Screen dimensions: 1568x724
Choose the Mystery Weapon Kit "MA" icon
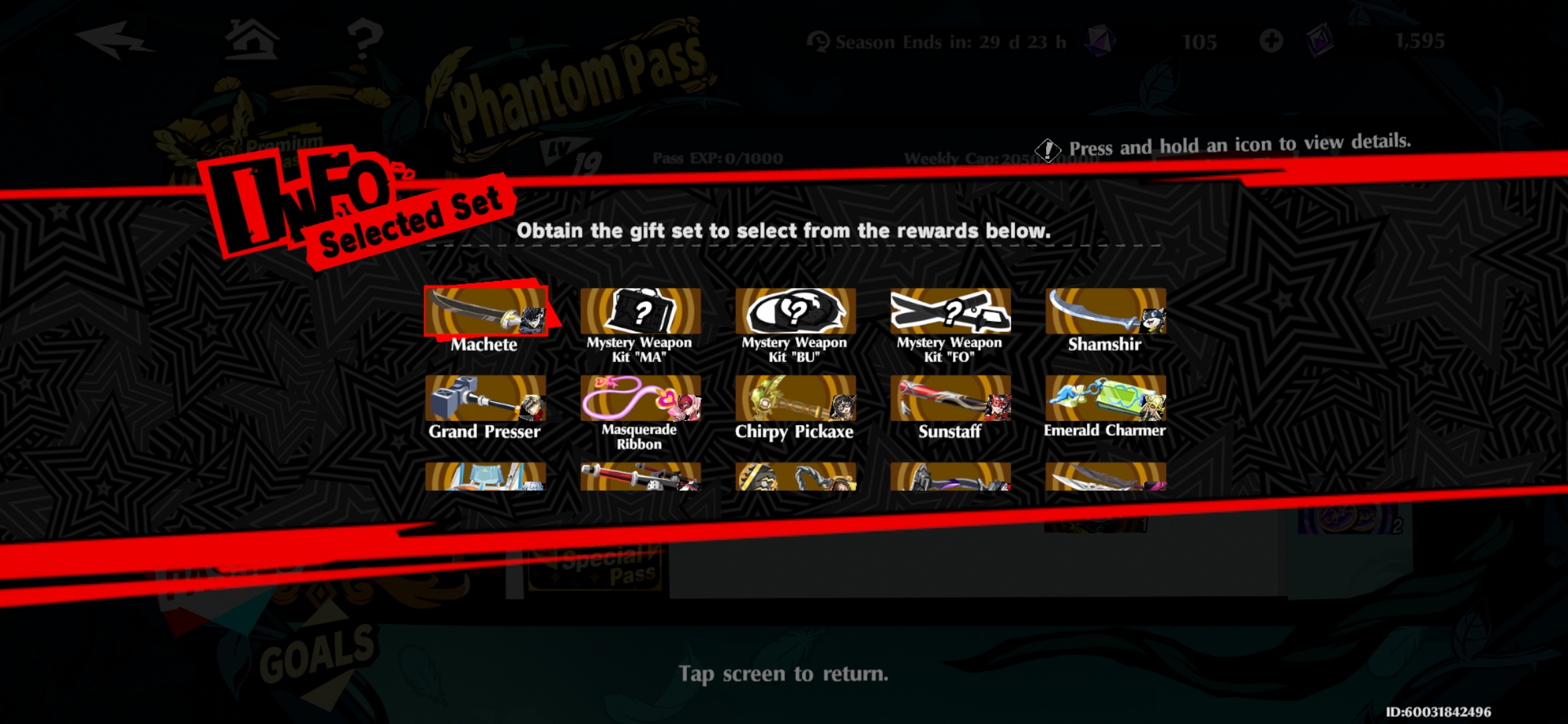click(641, 311)
